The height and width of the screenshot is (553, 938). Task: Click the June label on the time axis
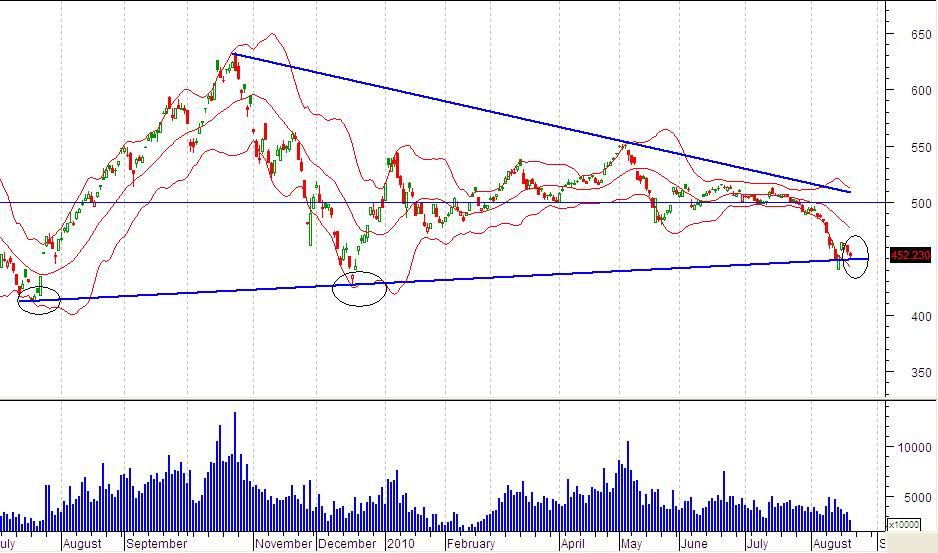693,544
